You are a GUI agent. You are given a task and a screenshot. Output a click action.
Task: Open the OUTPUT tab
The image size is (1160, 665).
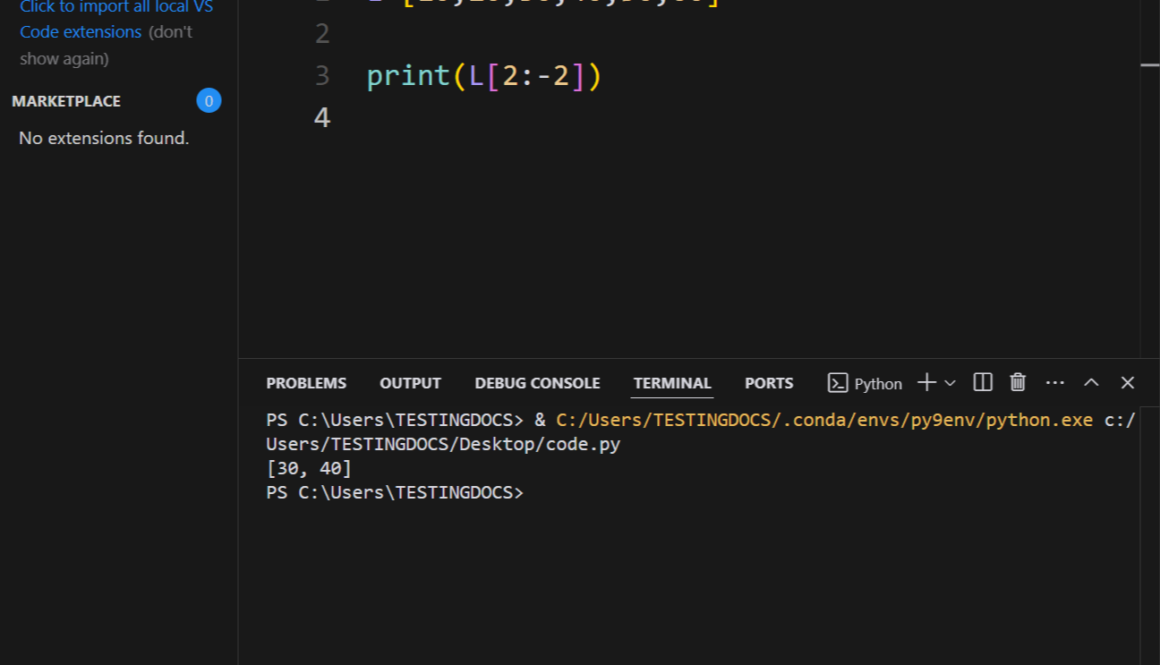pyautogui.click(x=410, y=383)
